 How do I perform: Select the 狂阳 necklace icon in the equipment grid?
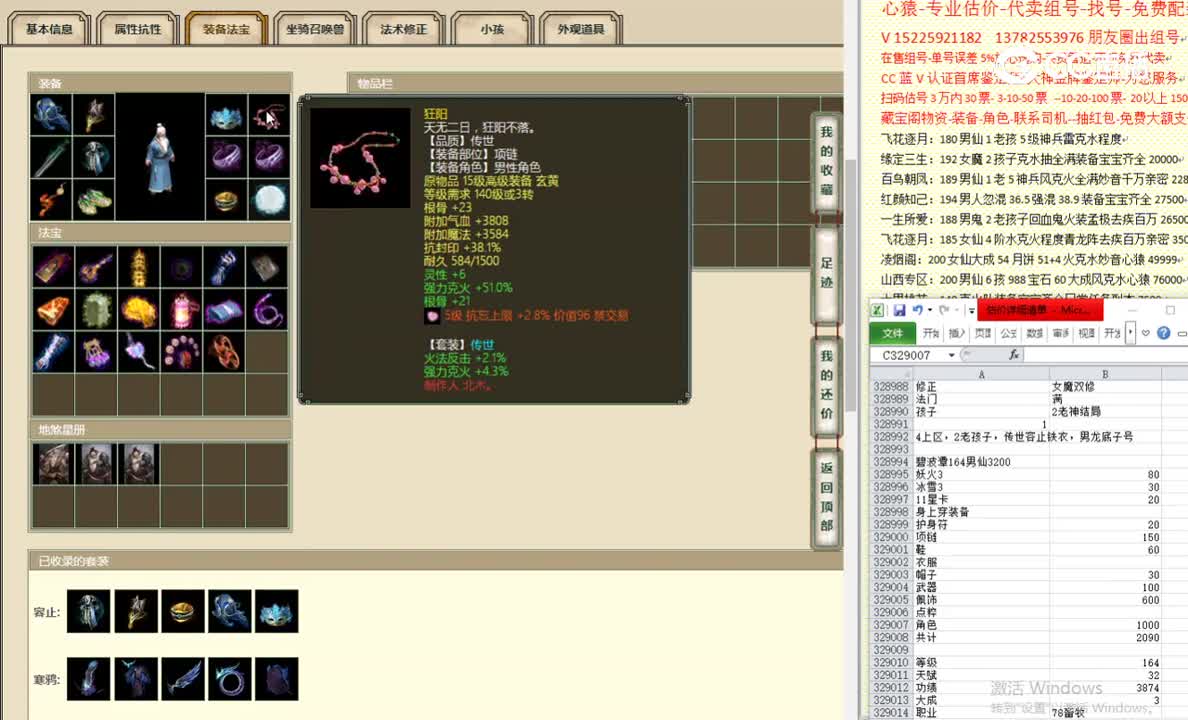pyautogui.click(x=269, y=115)
